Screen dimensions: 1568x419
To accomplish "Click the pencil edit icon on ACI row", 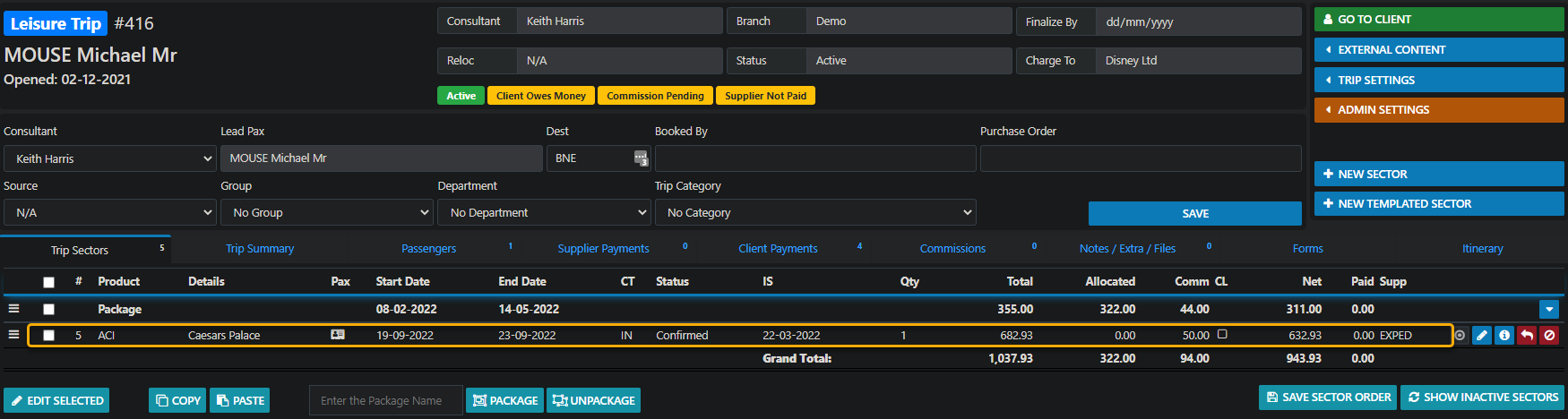I will point(1482,335).
